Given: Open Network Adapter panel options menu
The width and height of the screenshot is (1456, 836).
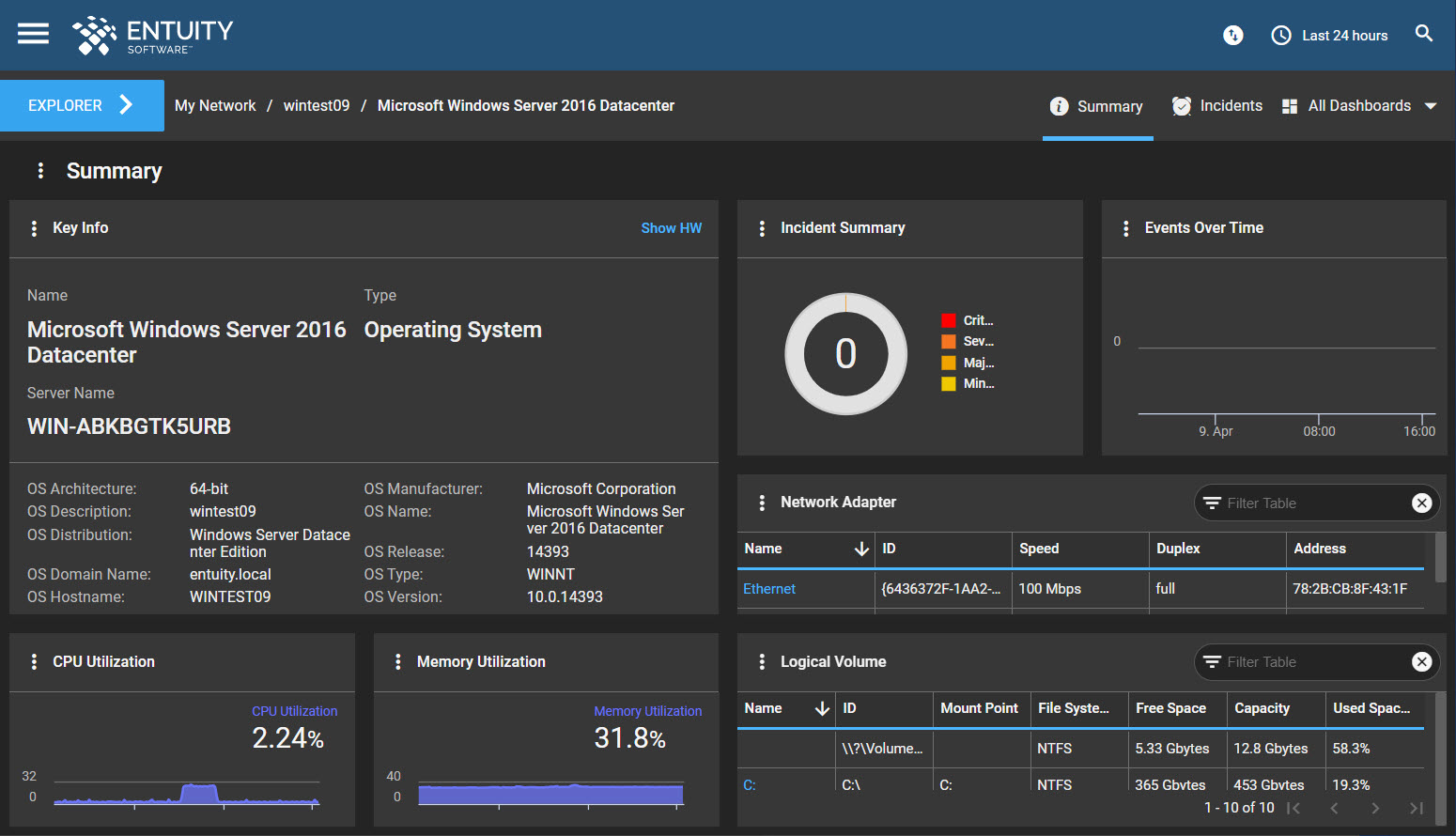Looking at the screenshot, I should pos(762,503).
